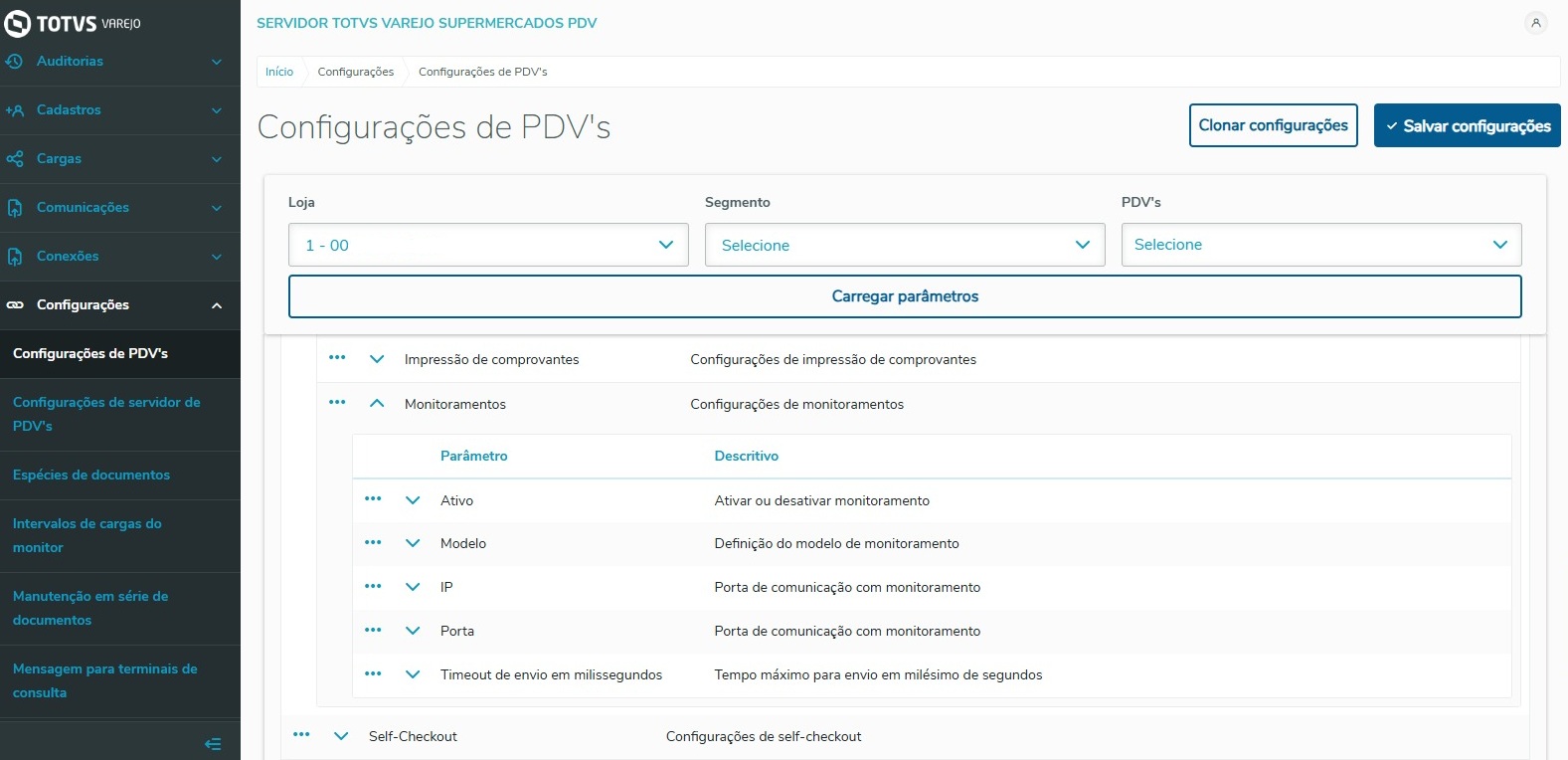Click the Conexões document icon
Viewport: 1568px width, 760px height.
click(14, 257)
